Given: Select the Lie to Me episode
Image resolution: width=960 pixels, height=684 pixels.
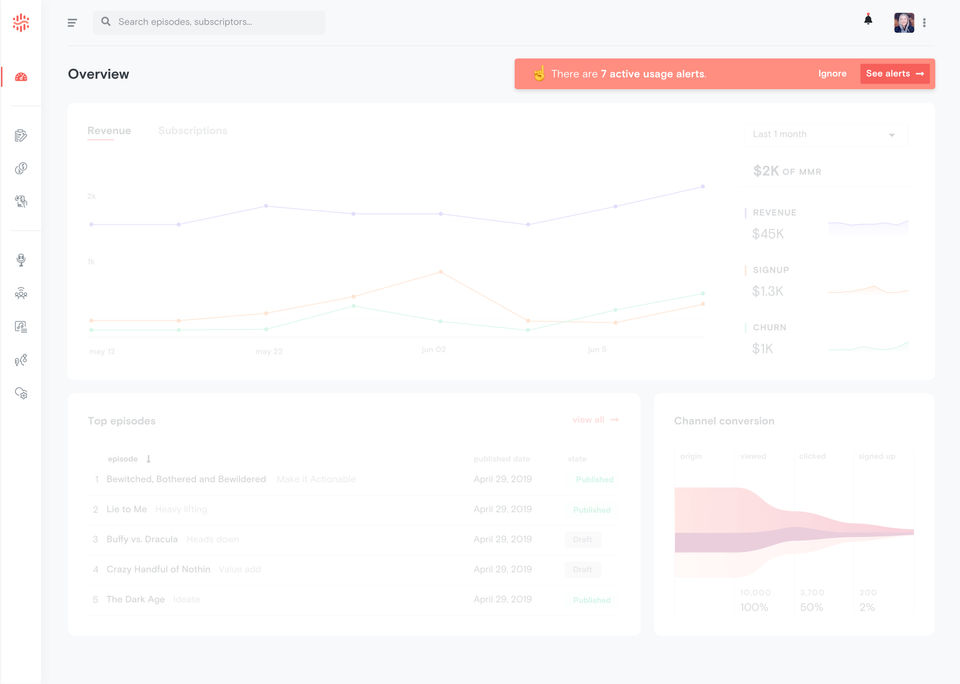Looking at the screenshot, I should (x=127, y=509).
